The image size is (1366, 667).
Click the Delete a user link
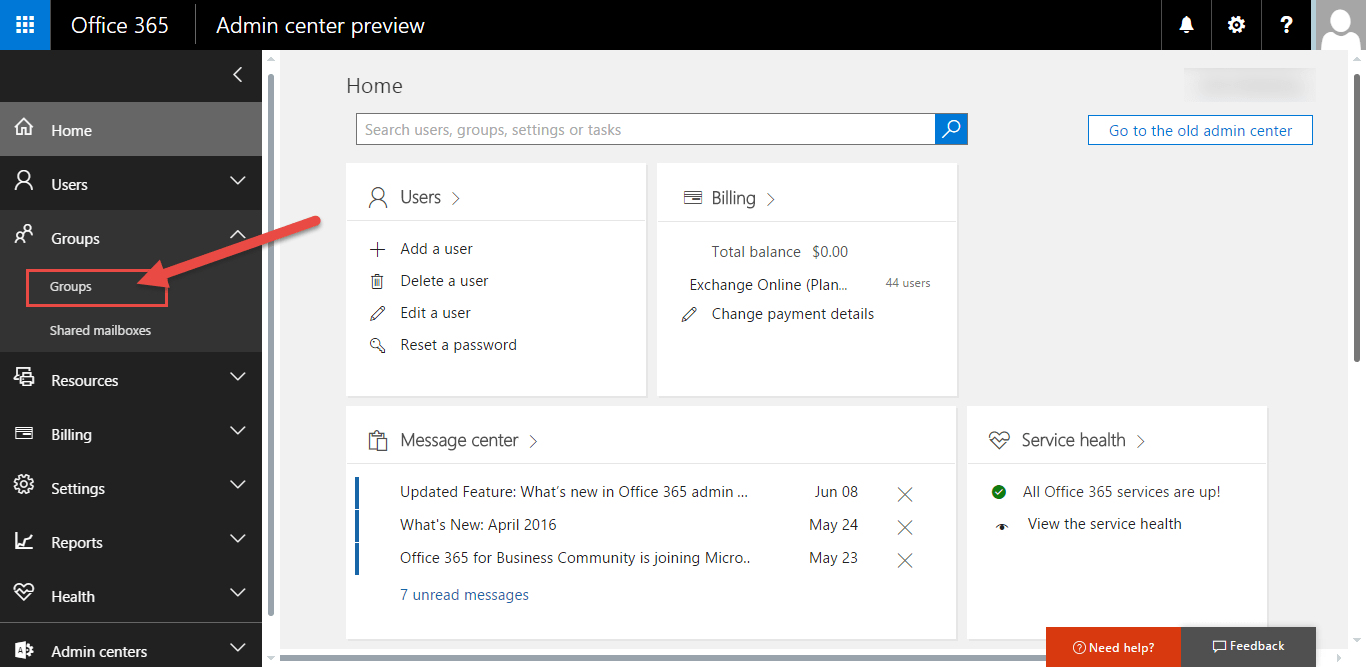[x=444, y=281]
